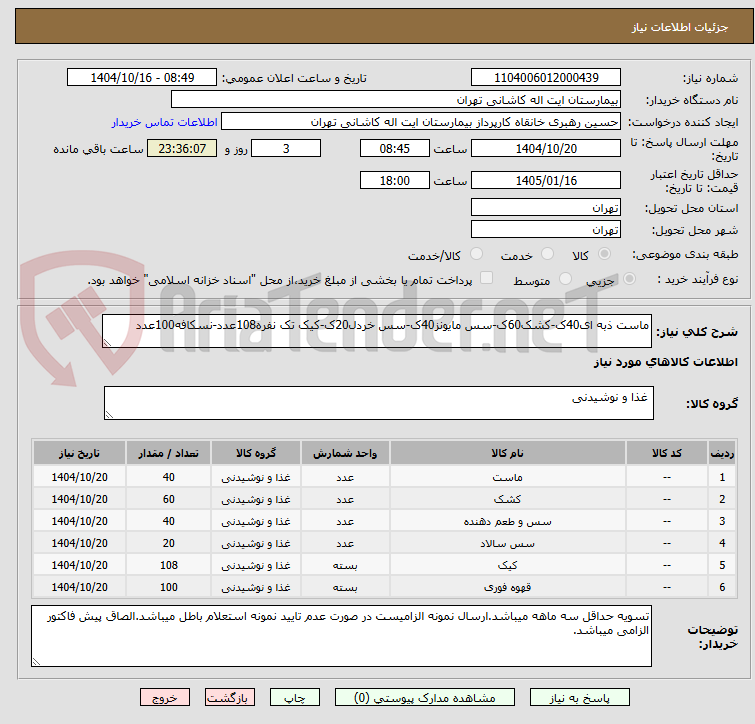Click the remaining days field '3'
Image resolution: width=755 pixels, height=724 pixels.
[x=286, y=148]
